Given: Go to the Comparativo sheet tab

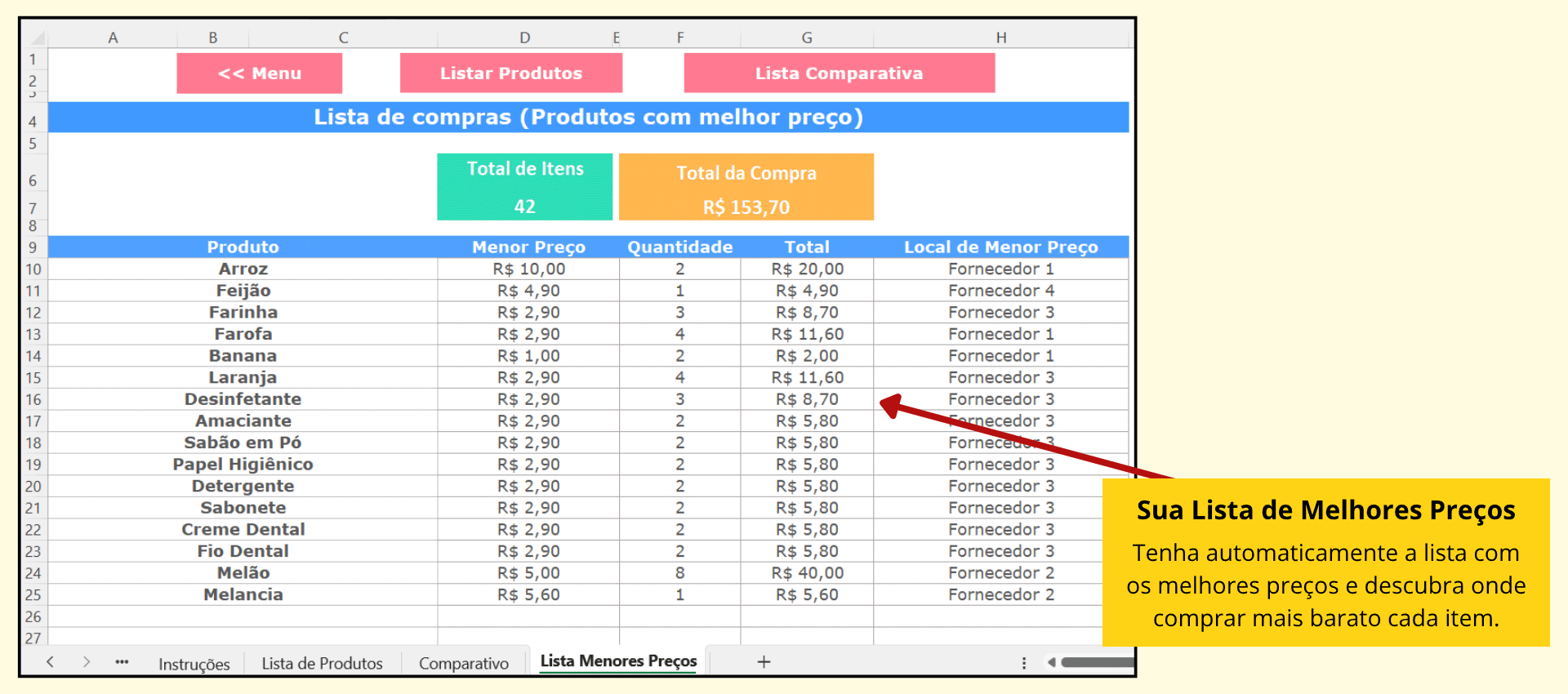Looking at the screenshot, I should click(463, 664).
